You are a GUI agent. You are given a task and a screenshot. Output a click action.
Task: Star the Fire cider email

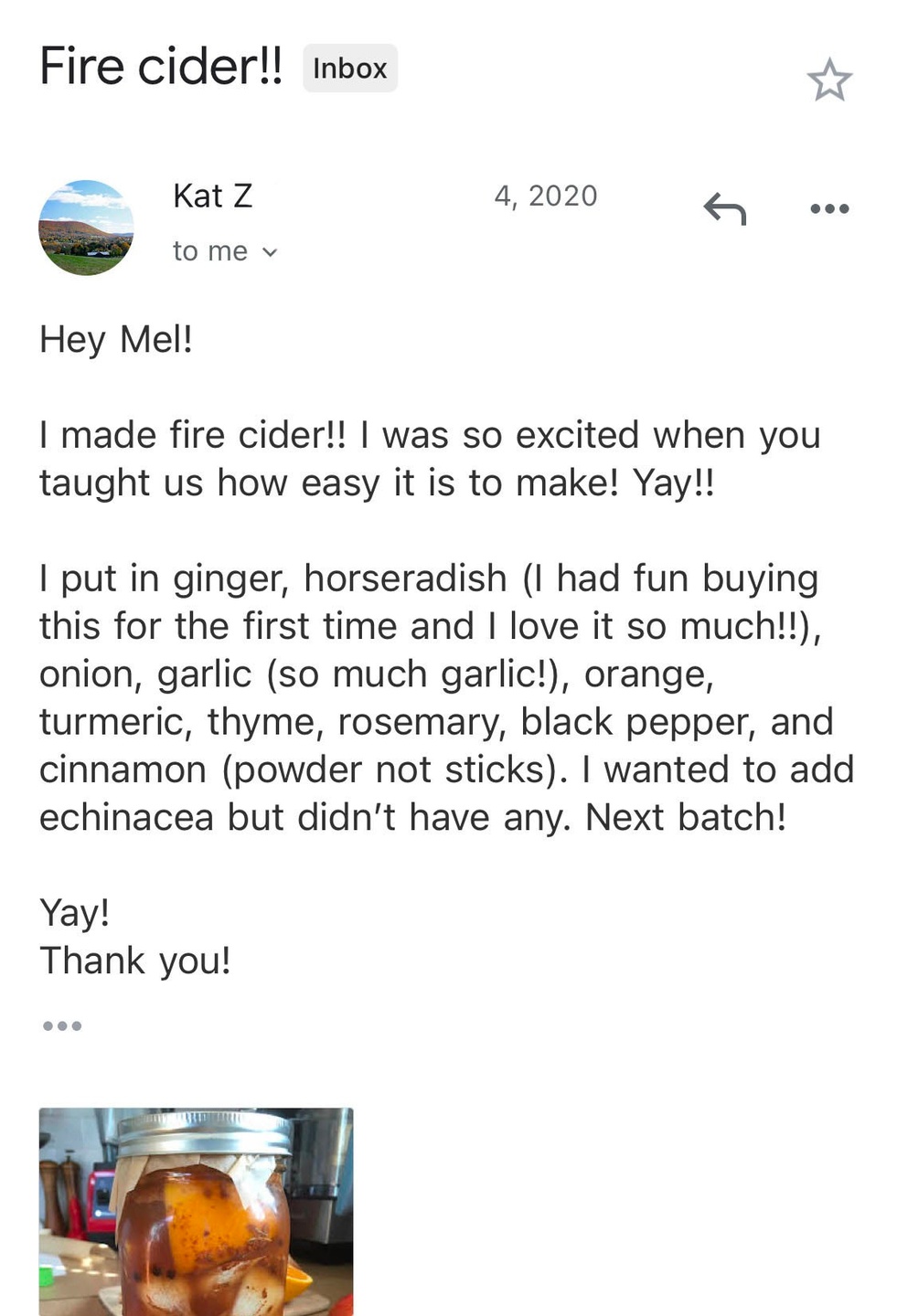pyautogui.click(x=828, y=80)
